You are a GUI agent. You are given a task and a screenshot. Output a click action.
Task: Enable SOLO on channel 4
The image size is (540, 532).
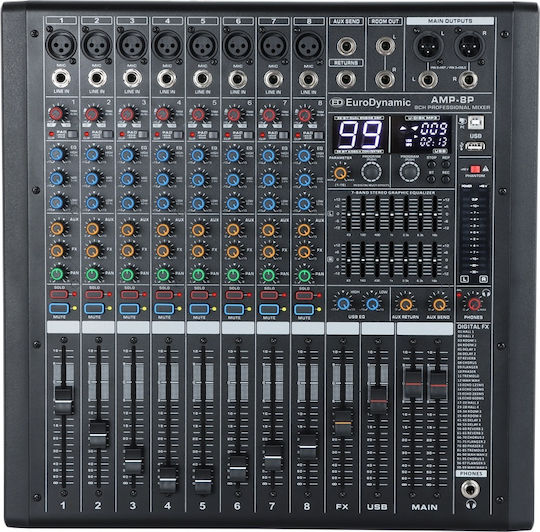point(164,295)
